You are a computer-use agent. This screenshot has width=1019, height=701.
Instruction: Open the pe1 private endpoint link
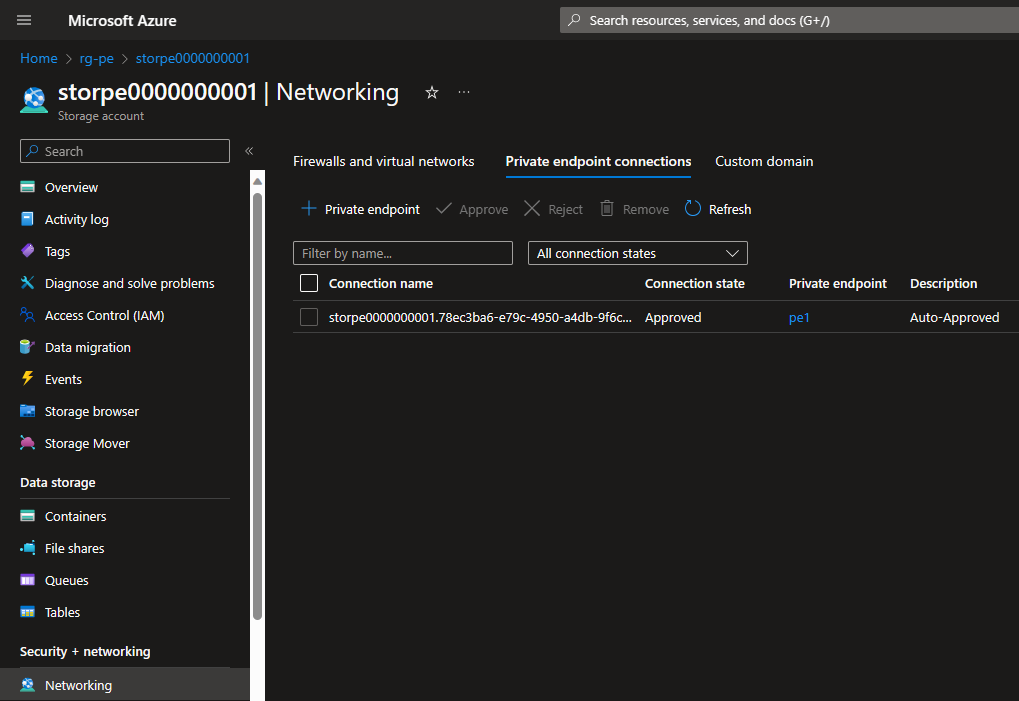pyautogui.click(x=799, y=318)
